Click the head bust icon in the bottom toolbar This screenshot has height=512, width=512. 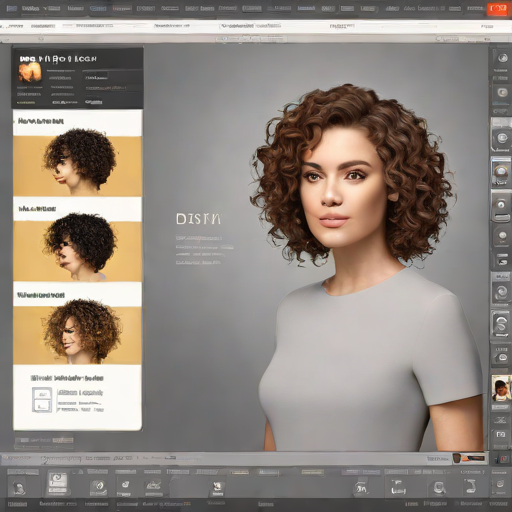[x=19, y=488]
